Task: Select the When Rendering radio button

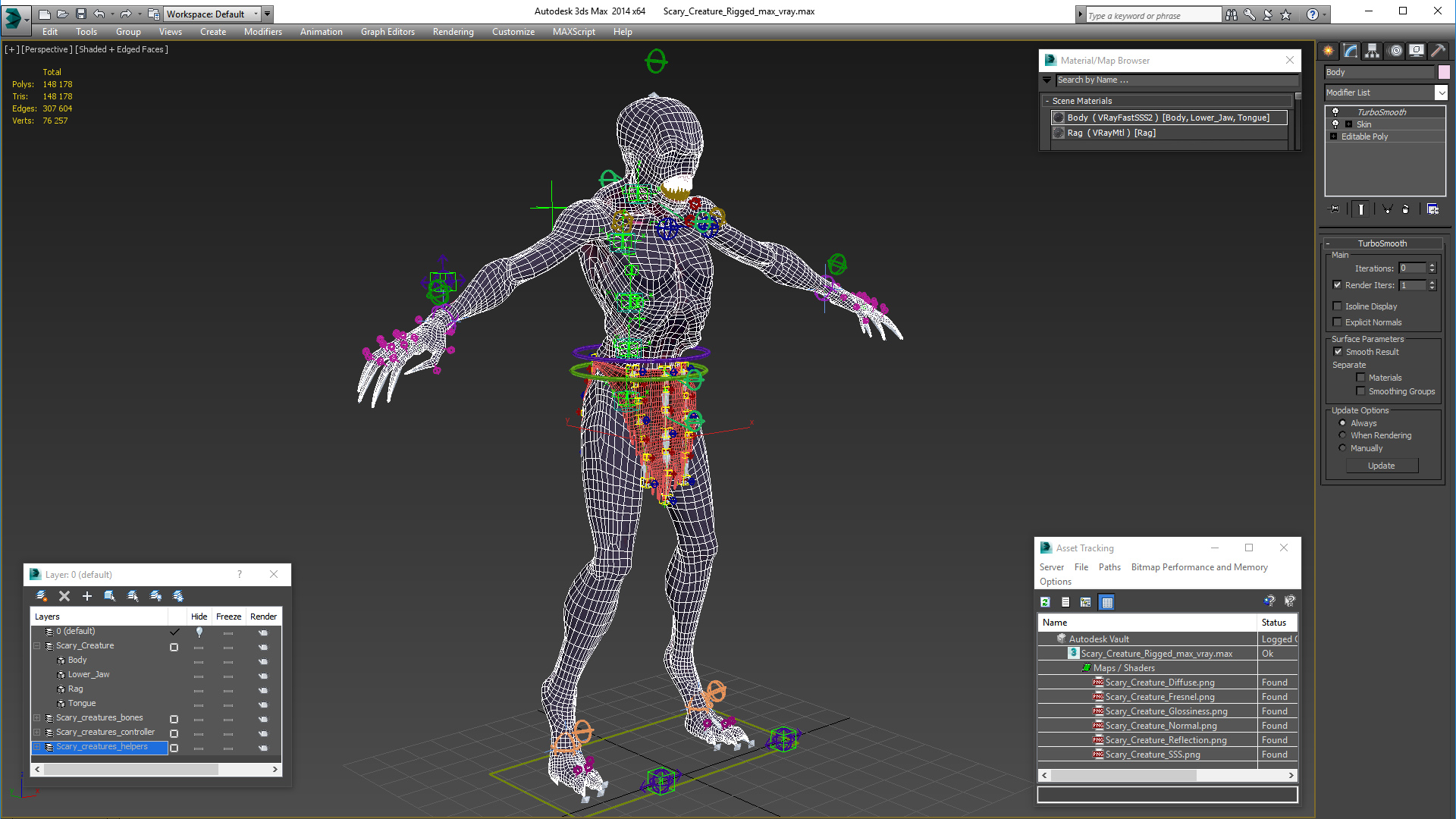Action: [1342, 435]
